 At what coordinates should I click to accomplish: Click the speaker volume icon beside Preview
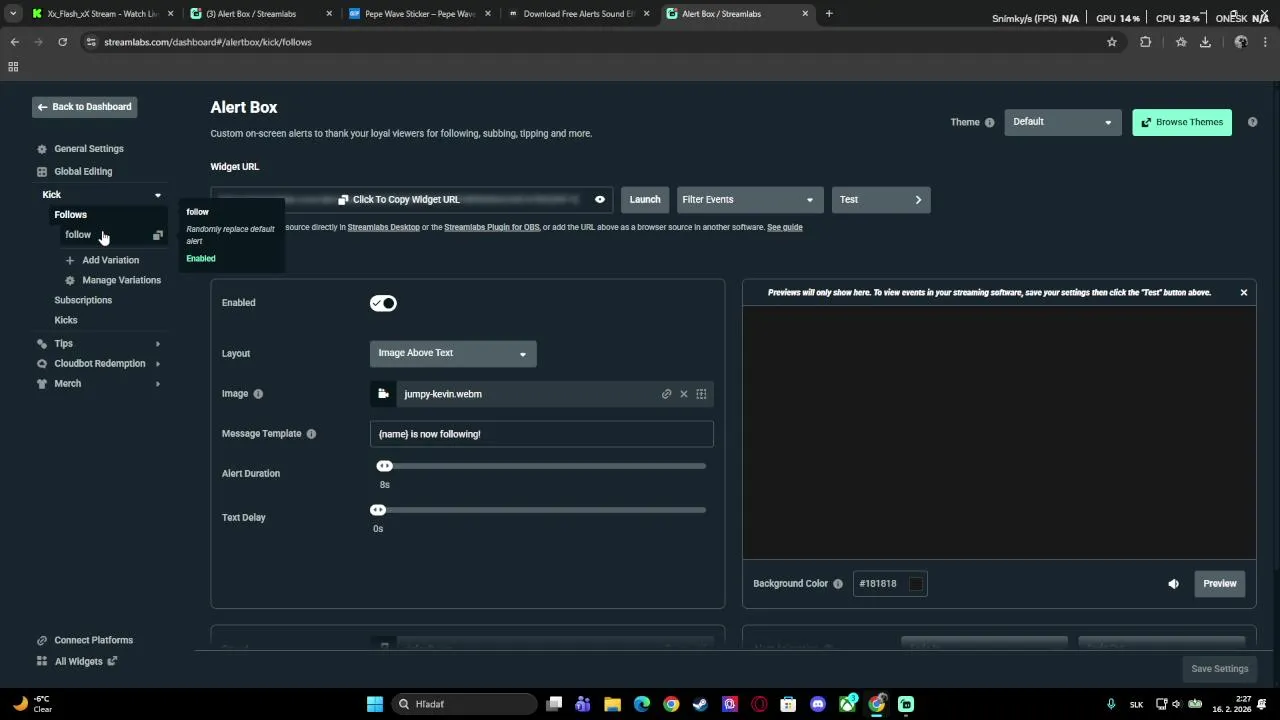tap(1174, 584)
